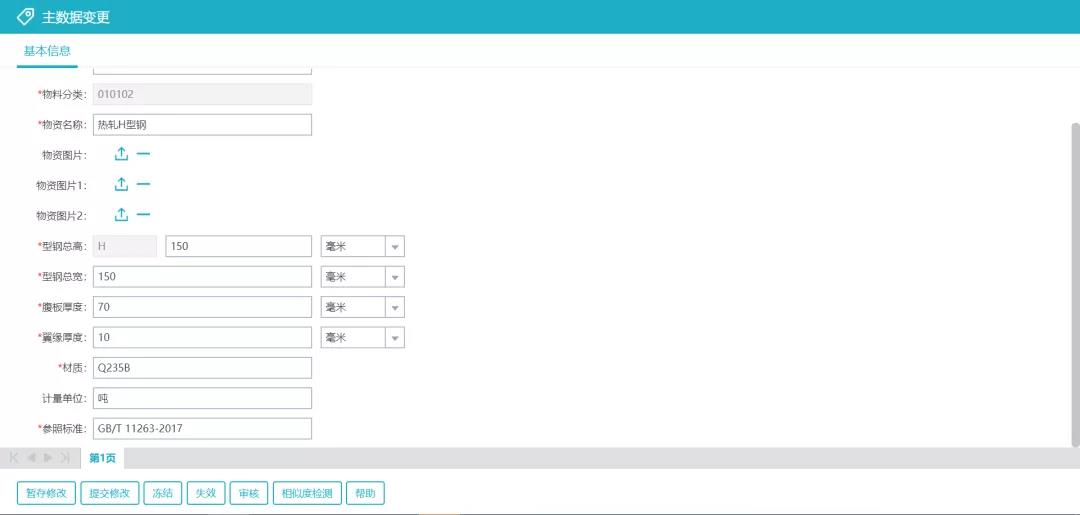This screenshot has width=1080, height=515.
Task: Go to next page navigation arrow
Action: click(x=48, y=458)
